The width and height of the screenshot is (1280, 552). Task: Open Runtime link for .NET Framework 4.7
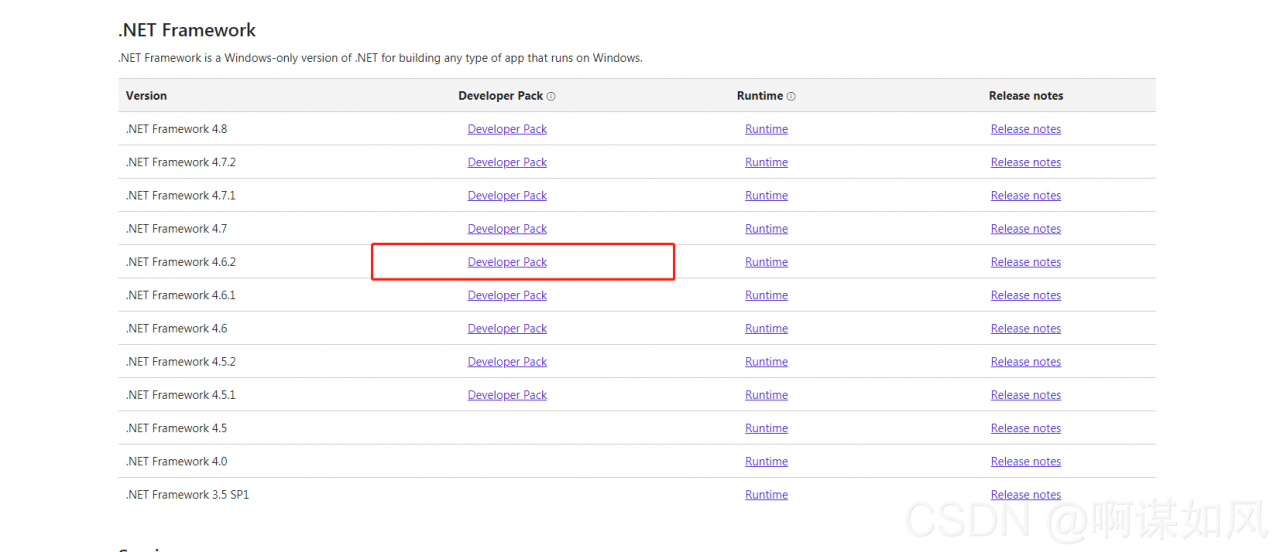click(766, 228)
